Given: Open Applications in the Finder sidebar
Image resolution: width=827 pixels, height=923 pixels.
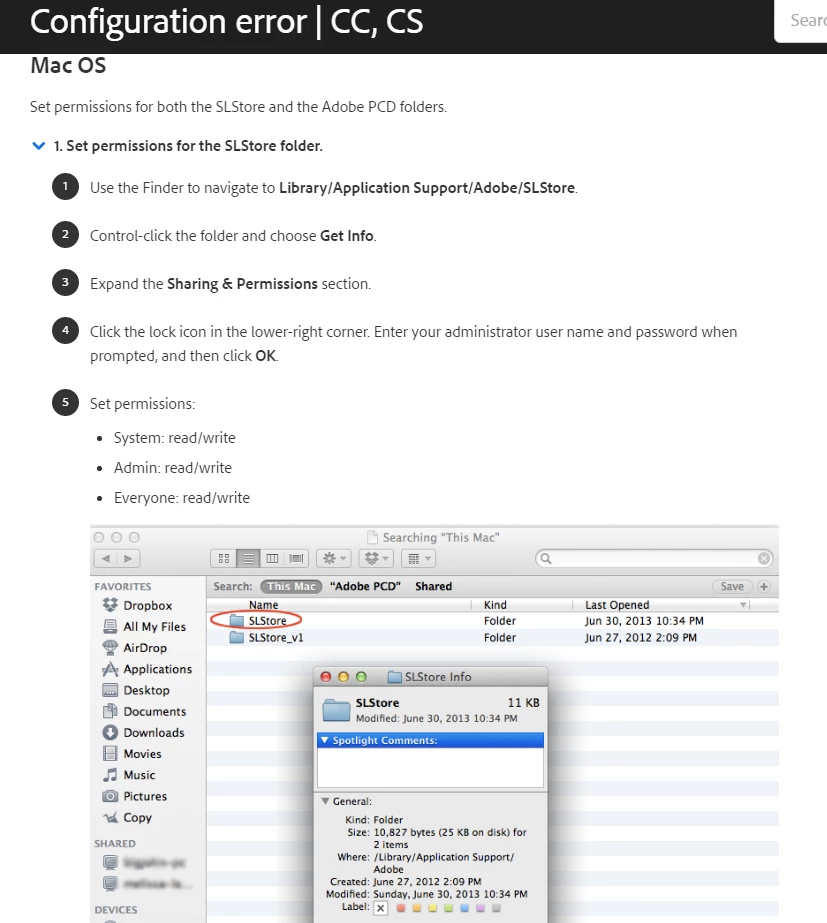Looking at the screenshot, I should (147, 669).
